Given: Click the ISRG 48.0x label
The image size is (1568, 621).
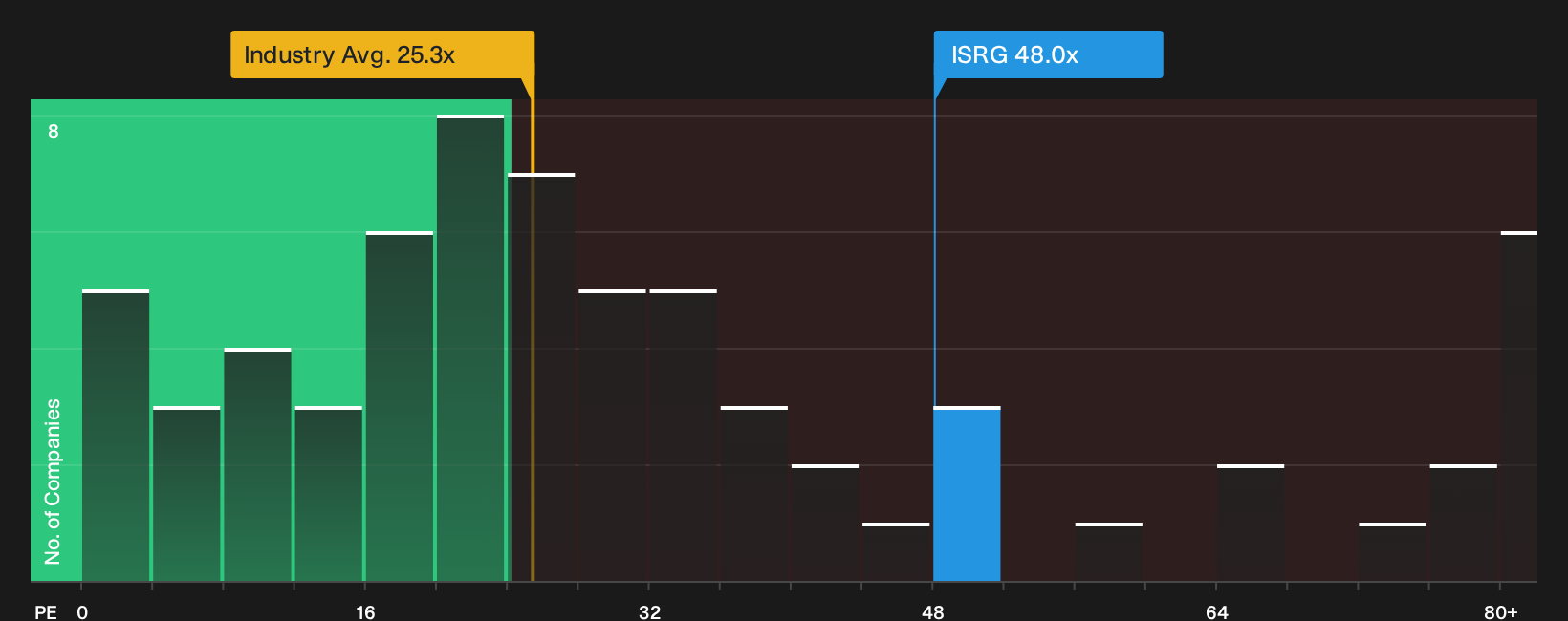Looking at the screenshot, I should click(1048, 54).
